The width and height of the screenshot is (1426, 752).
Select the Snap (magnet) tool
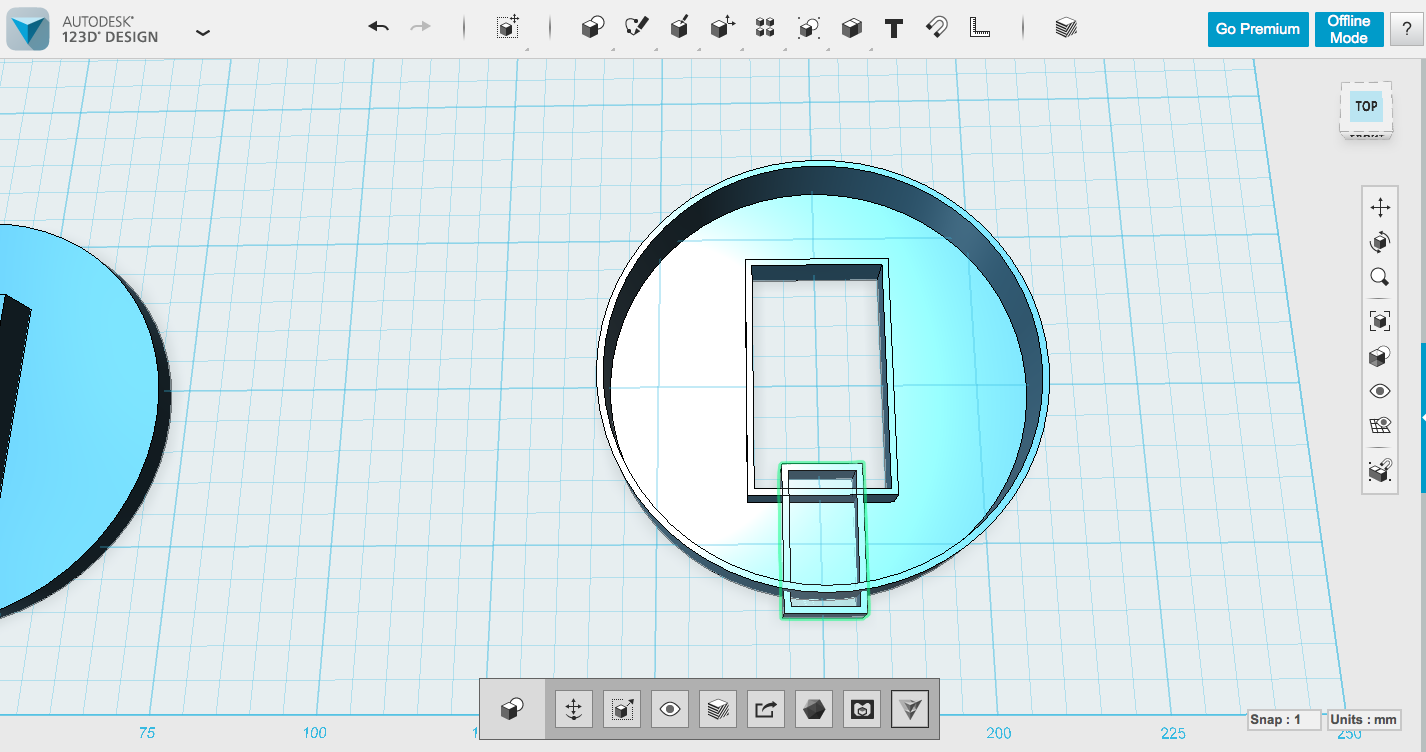936,27
